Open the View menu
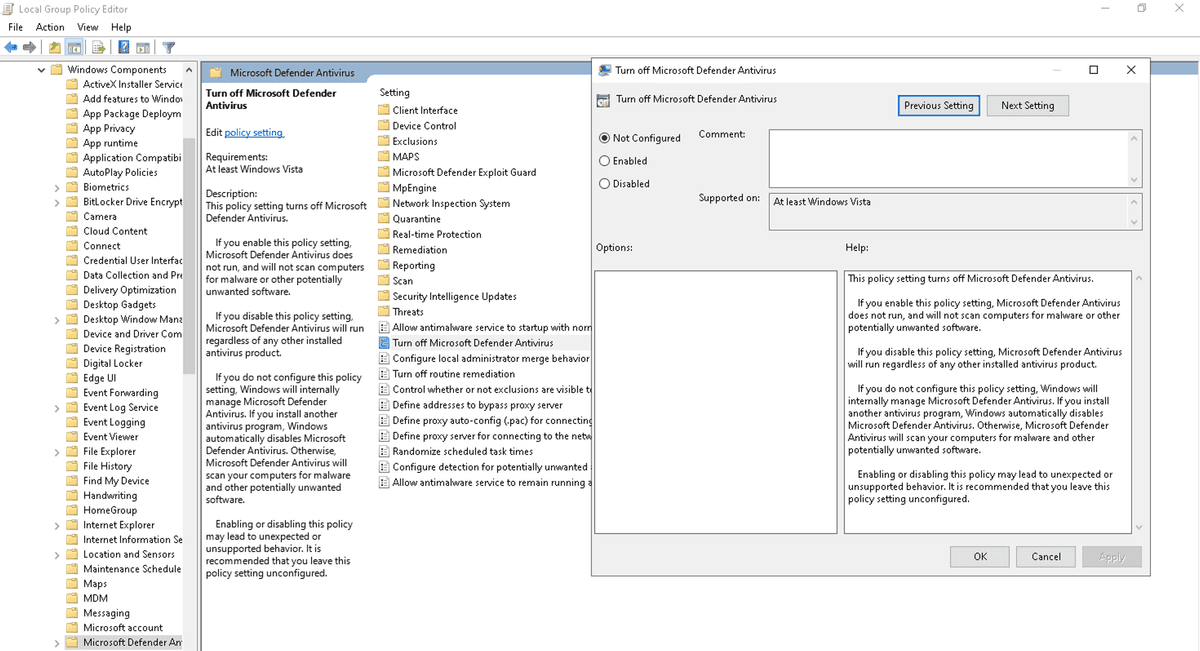The height and width of the screenshot is (651, 1200). pos(88,27)
